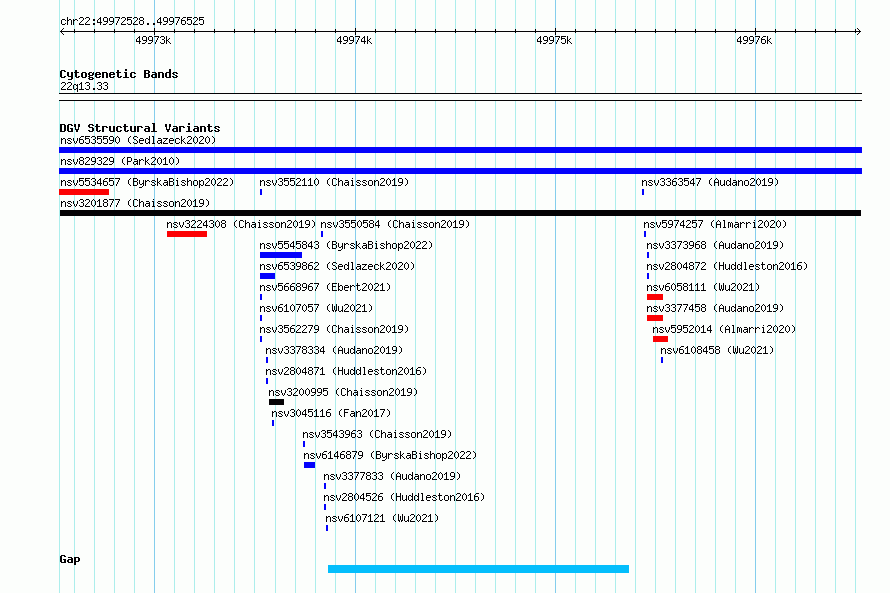Open nsv3224308 (Chaisson2019) variant label
This screenshot has width=890, height=593.
tap(241, 224)
